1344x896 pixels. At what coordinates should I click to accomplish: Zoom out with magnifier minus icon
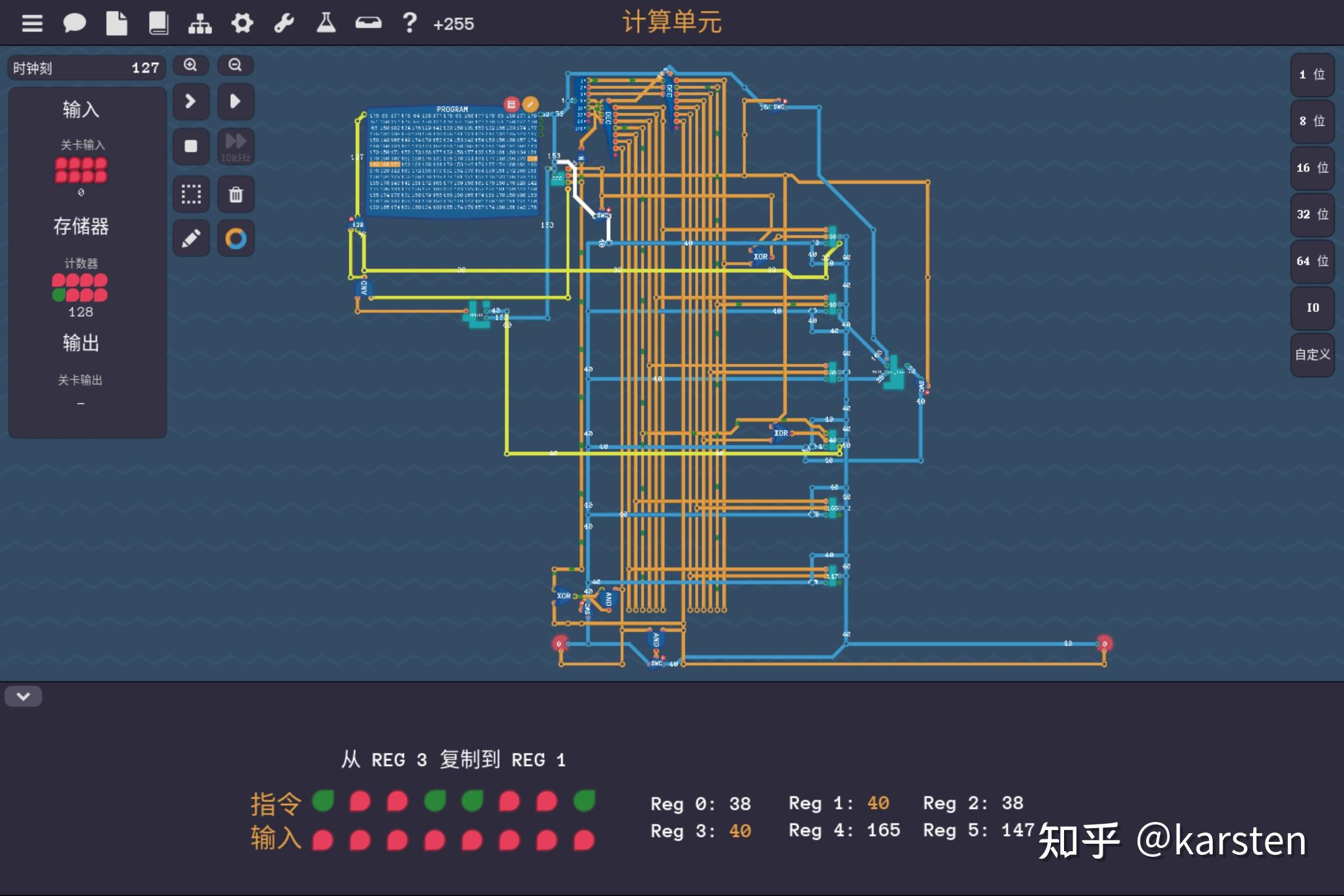point(235,65)
